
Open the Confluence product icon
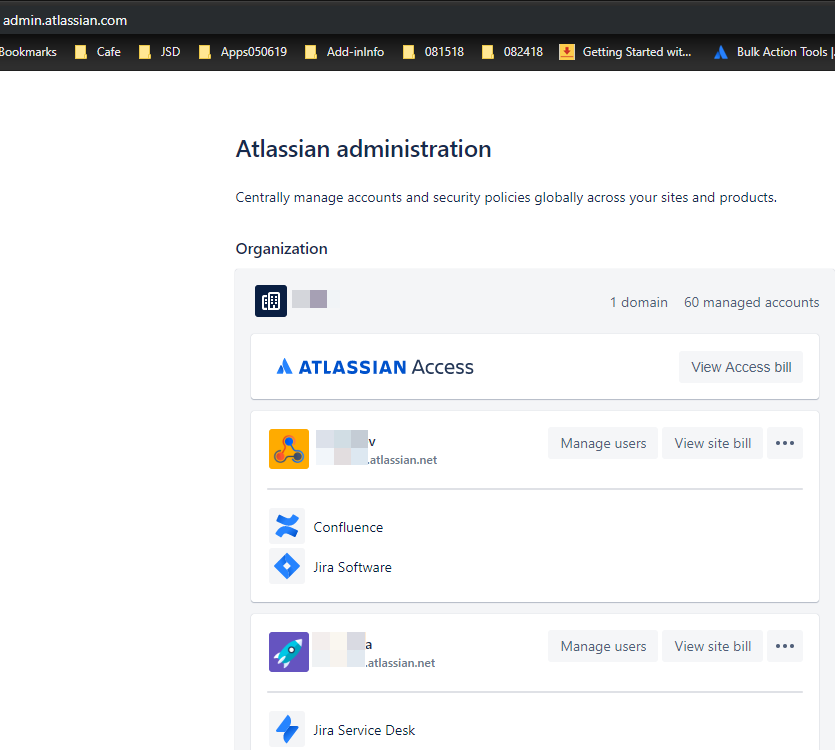coord(286,526)
